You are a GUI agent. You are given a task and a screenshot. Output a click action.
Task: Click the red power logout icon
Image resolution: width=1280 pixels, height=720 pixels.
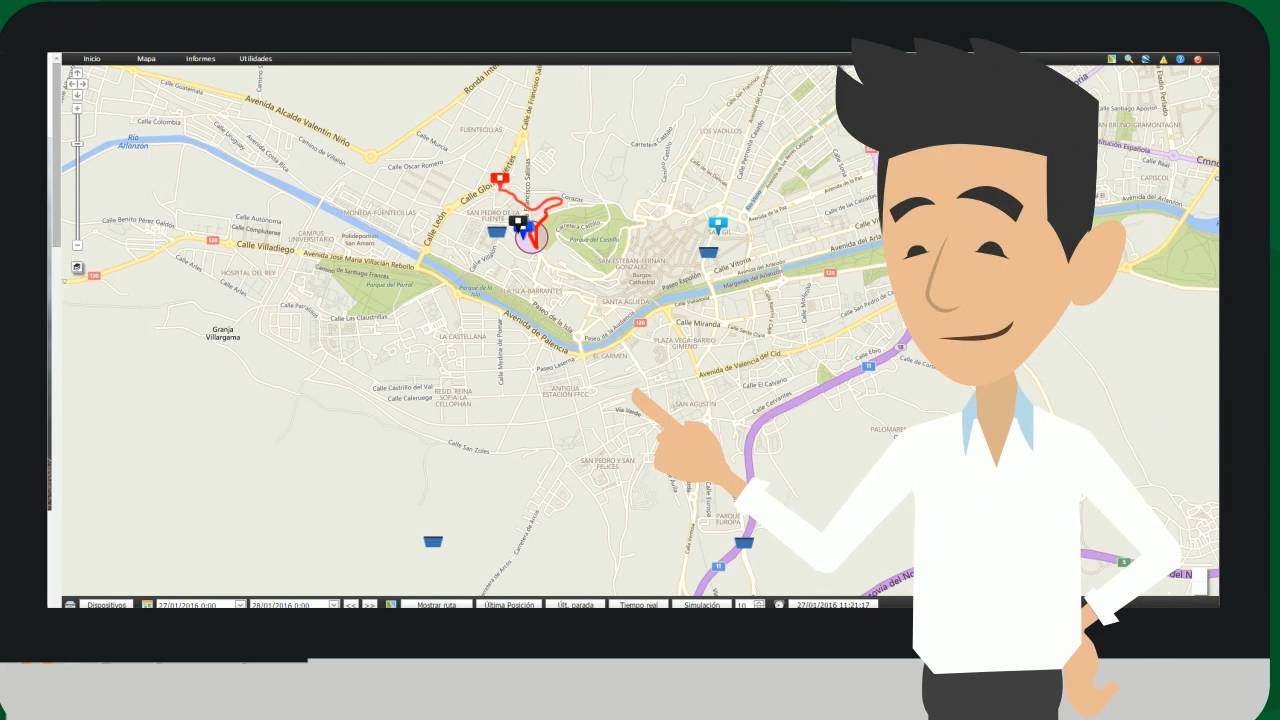pyautogui.click(x=1198, y=59)
